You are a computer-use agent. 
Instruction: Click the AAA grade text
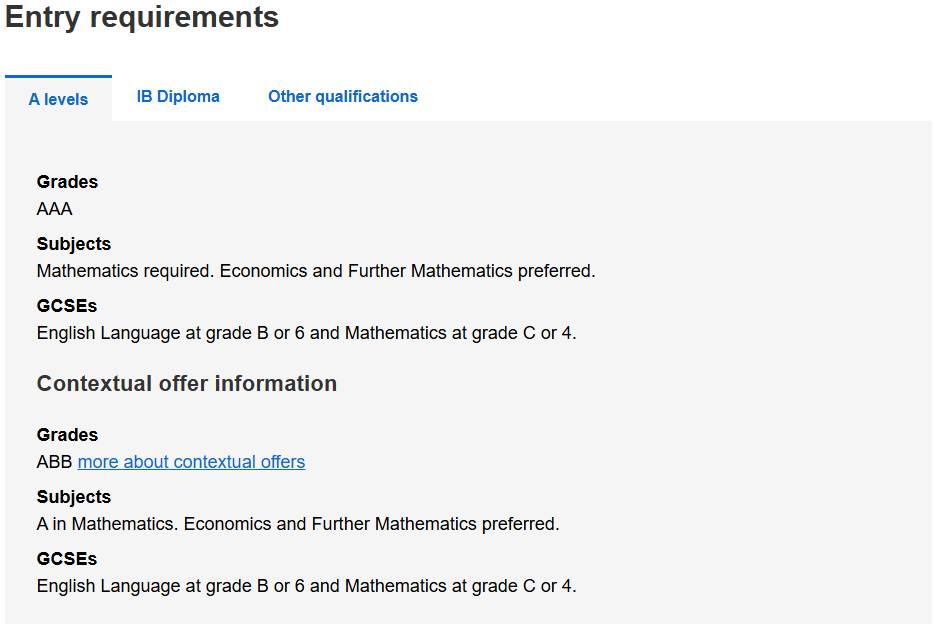55,209
